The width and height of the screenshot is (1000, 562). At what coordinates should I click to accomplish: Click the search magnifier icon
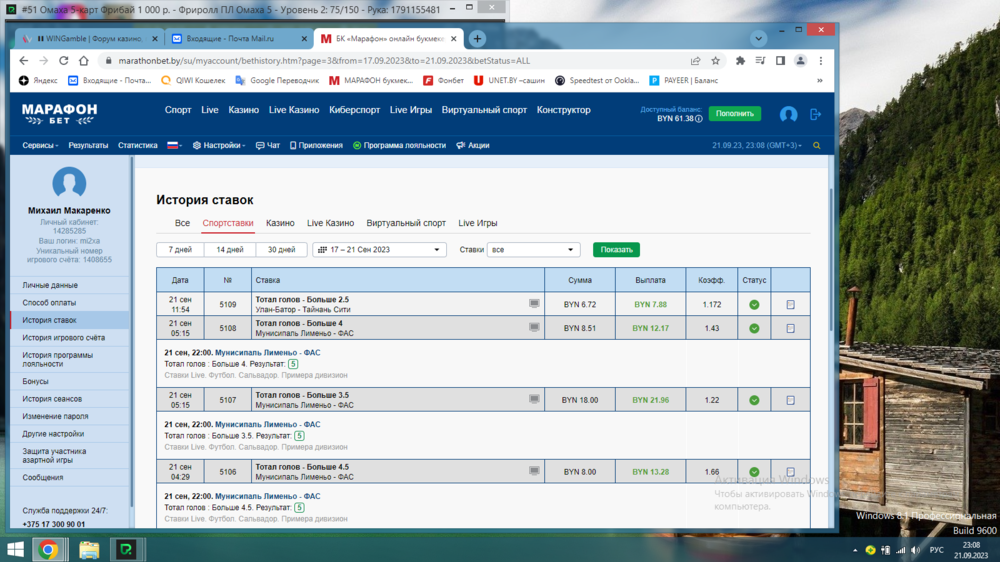[817, 146]
